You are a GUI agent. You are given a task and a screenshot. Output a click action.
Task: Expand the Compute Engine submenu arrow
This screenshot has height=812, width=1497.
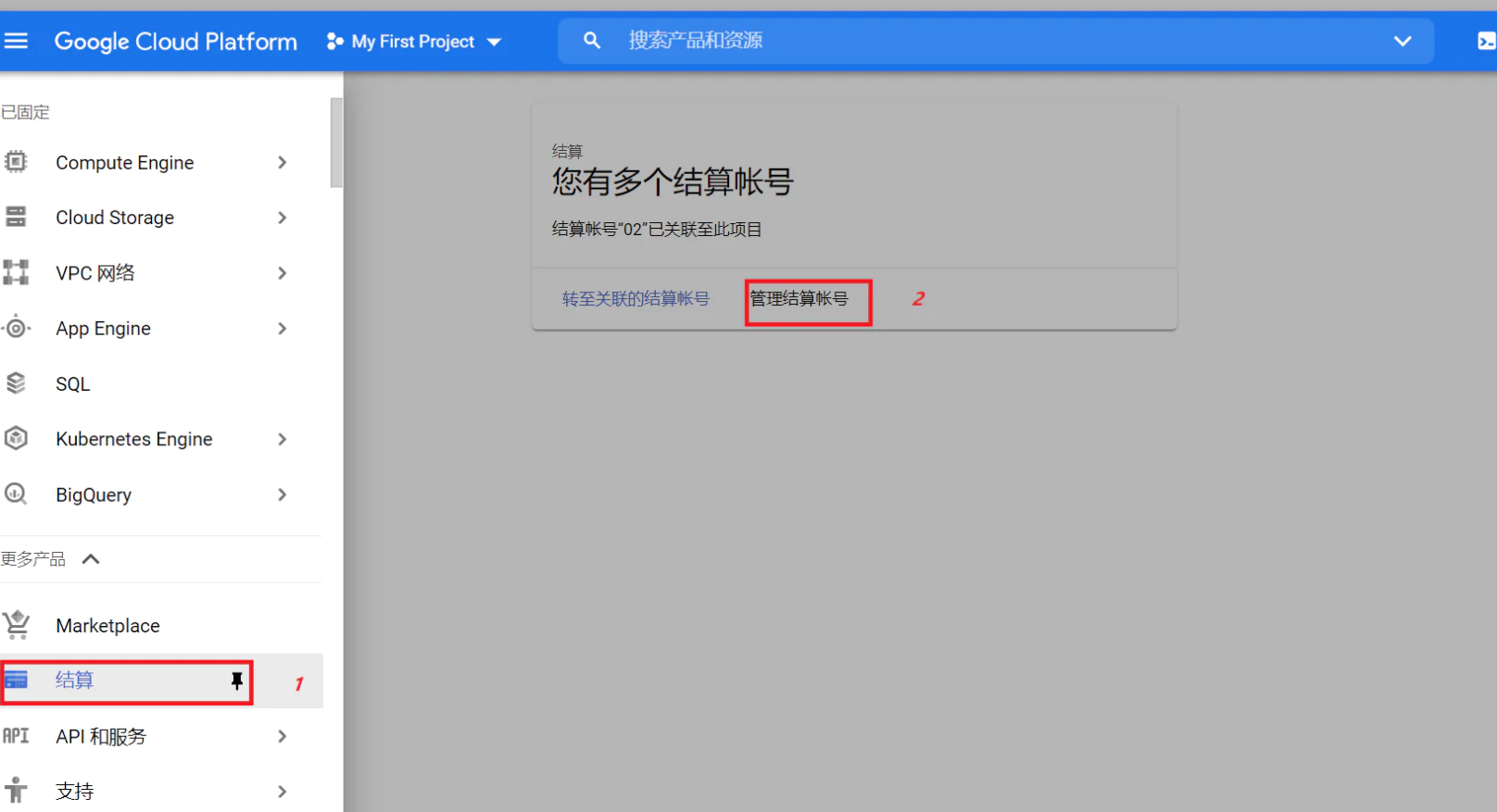pyautogui.click(x=283, y=162)
